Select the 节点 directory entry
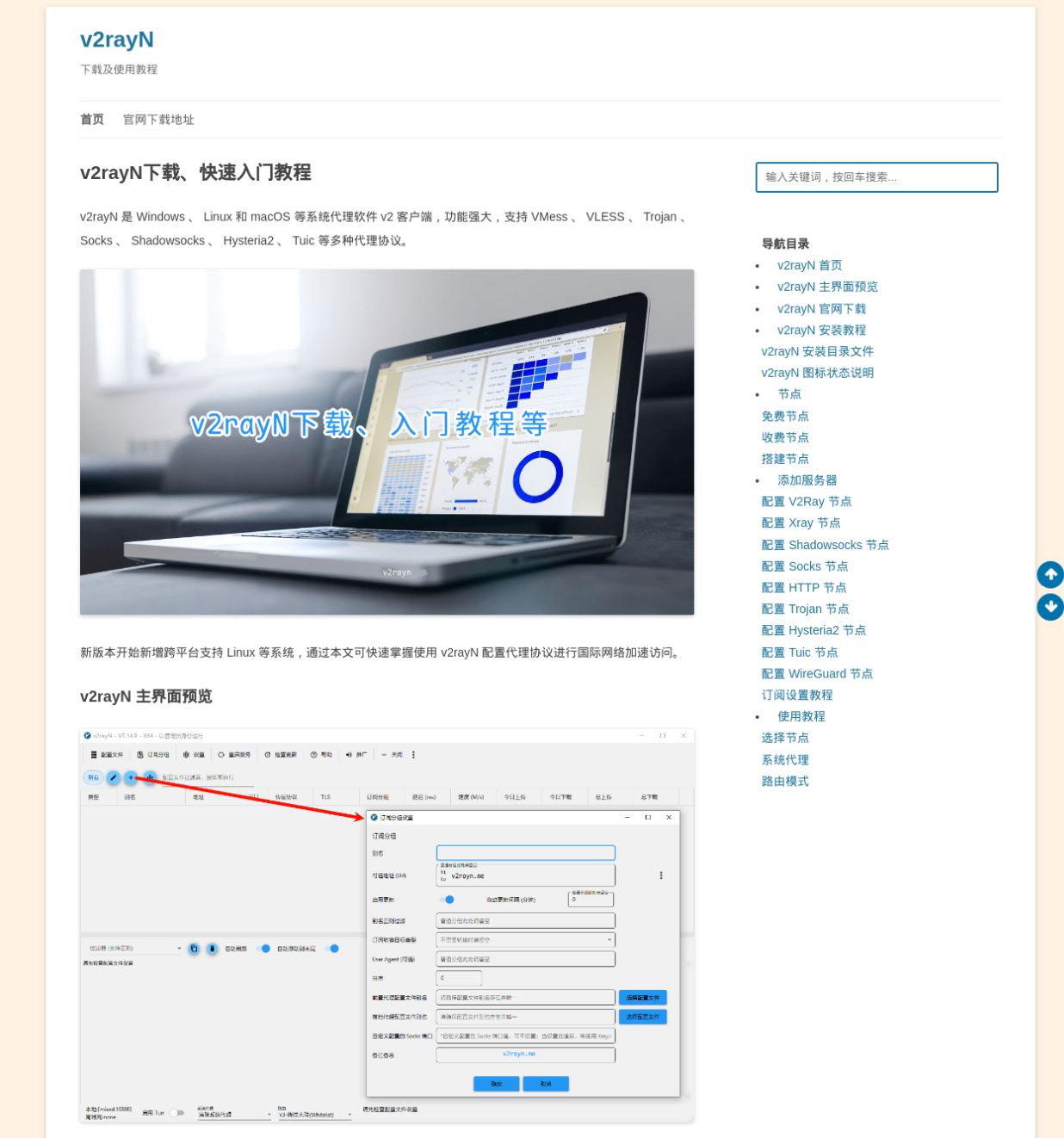Image resolution: width=1064 pixels, height=1138 pixels. click(x=789, y=394)
